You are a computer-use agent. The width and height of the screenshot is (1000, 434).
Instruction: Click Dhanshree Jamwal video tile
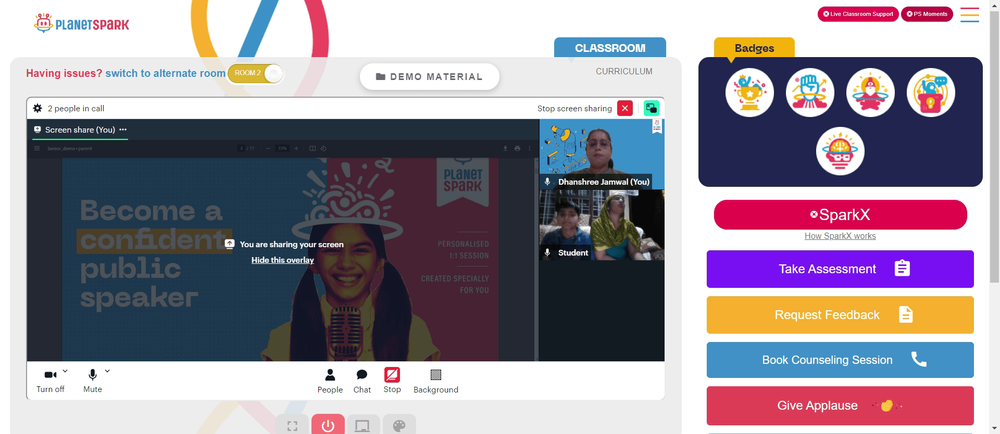[602, 154]
